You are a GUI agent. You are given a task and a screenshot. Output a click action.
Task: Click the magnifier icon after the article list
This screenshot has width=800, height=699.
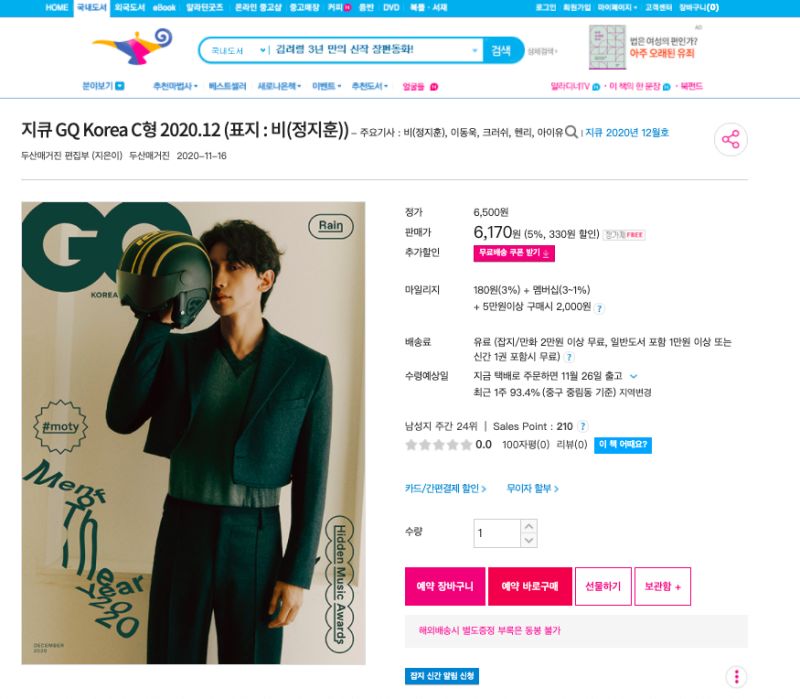(571, 132)
